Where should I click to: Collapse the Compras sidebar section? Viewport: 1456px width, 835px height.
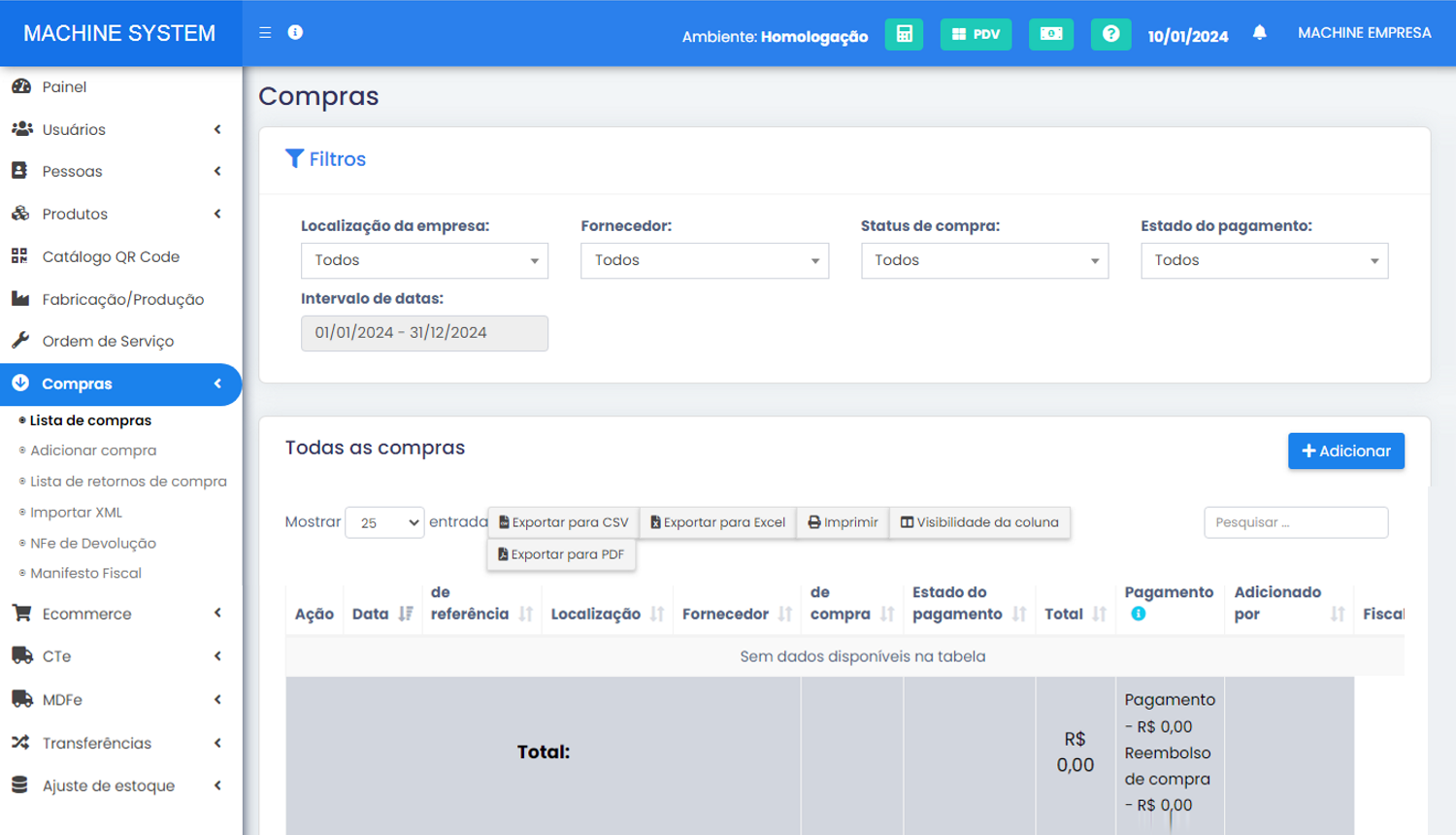pos(217,384)
